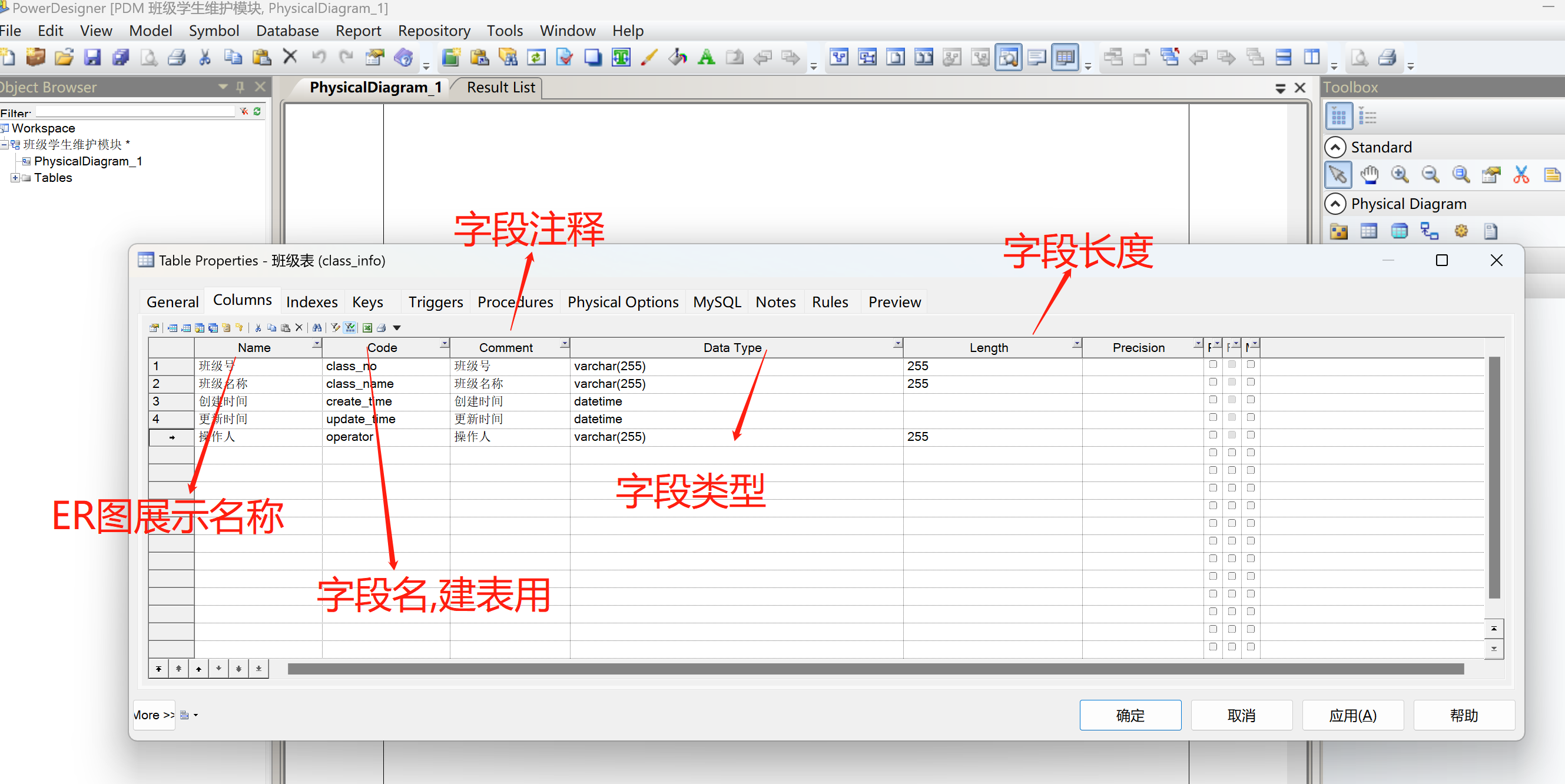Screen dimensions: 1565x784
Task: Click the Zoom In tool in Toolbox
Action: [x=1400, y=175]
